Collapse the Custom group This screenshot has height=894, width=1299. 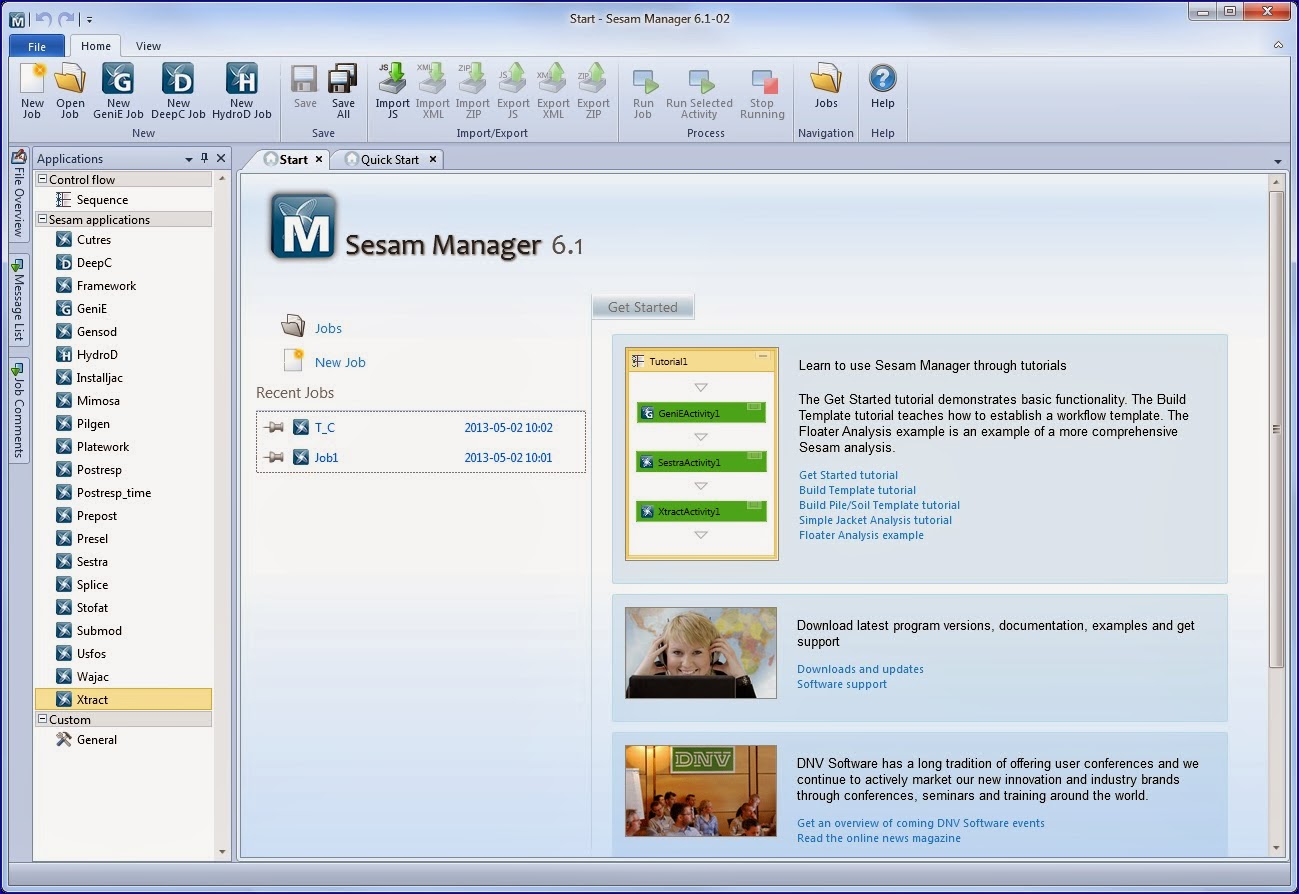[42, 720]
